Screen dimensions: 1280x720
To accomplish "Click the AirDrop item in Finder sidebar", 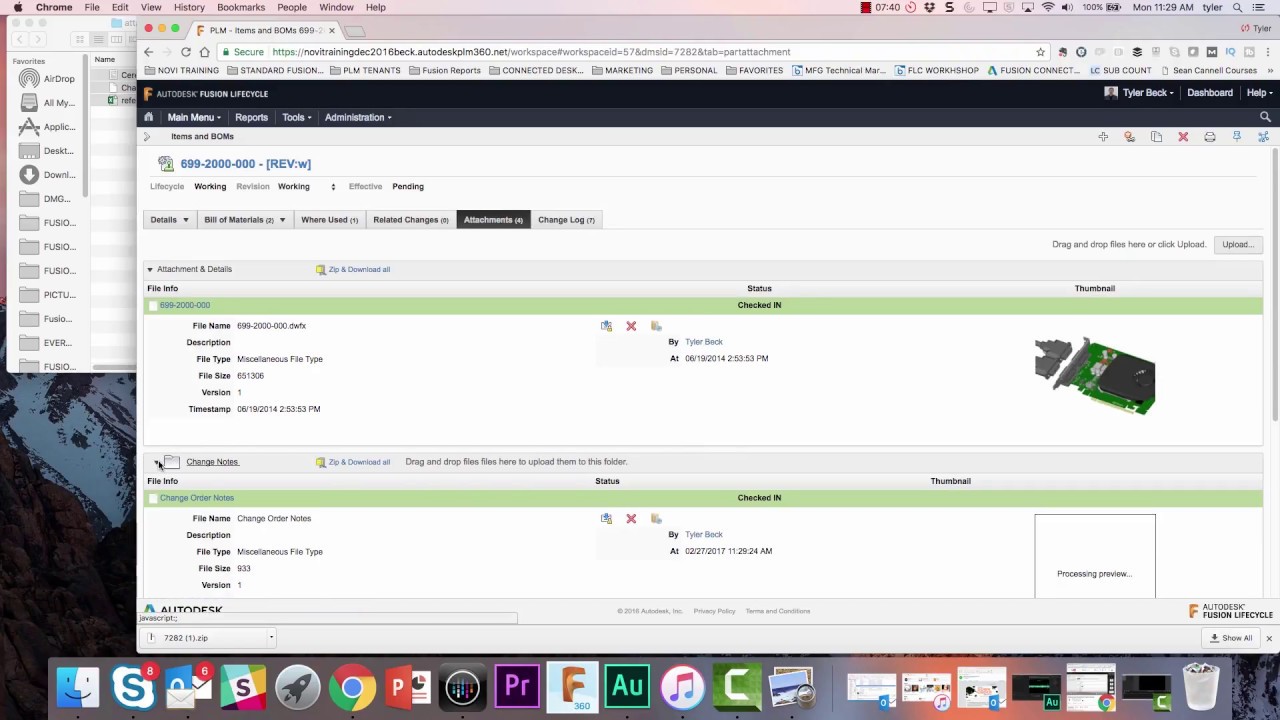I will (x=49, y=79).
